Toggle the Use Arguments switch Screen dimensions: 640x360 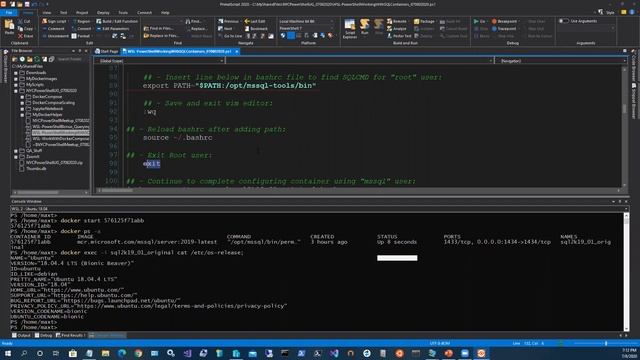(564, 21)
